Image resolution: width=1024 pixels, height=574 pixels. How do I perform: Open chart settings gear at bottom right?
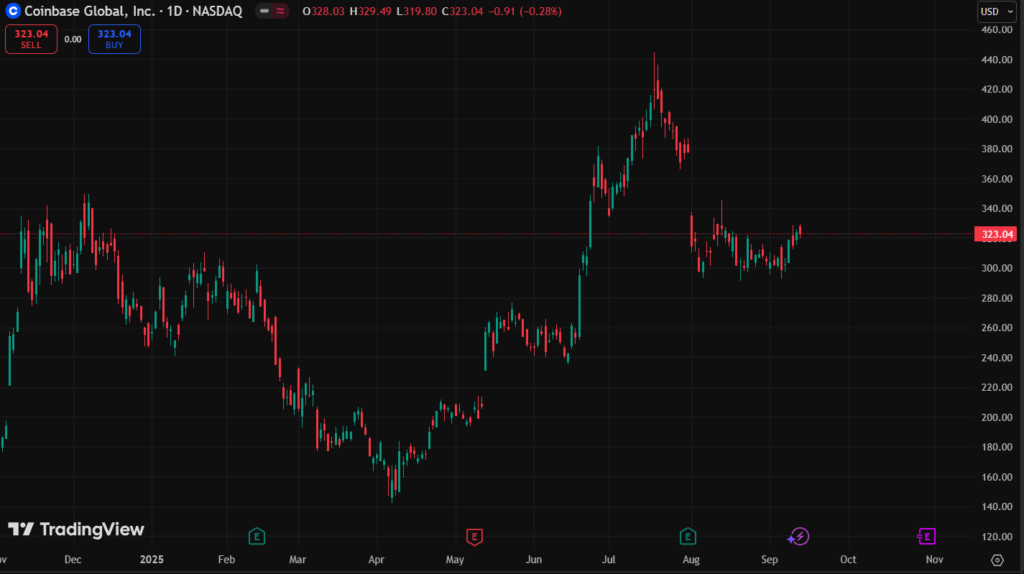(x=997, y=561)
